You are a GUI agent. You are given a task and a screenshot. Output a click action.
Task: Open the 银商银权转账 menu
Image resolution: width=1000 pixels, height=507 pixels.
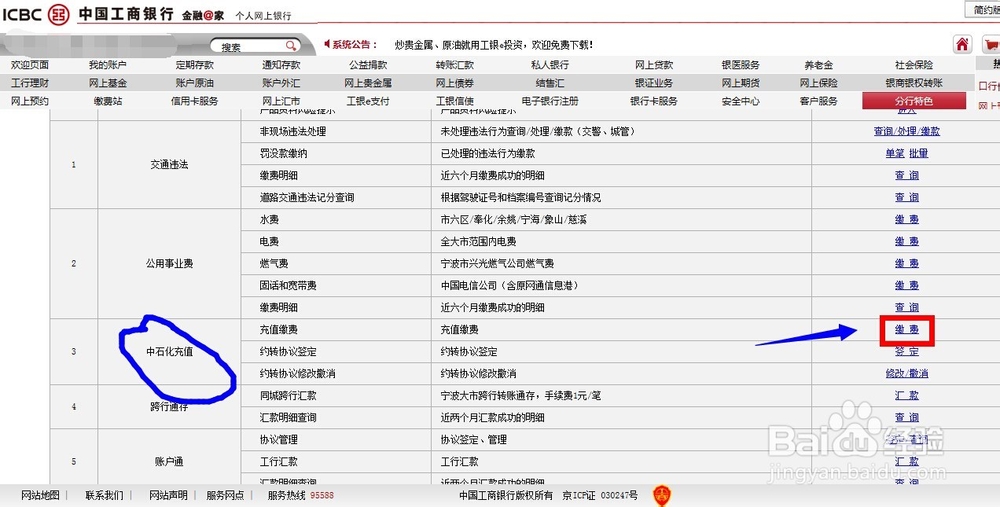pyautogui.click(x=914, y=83)
